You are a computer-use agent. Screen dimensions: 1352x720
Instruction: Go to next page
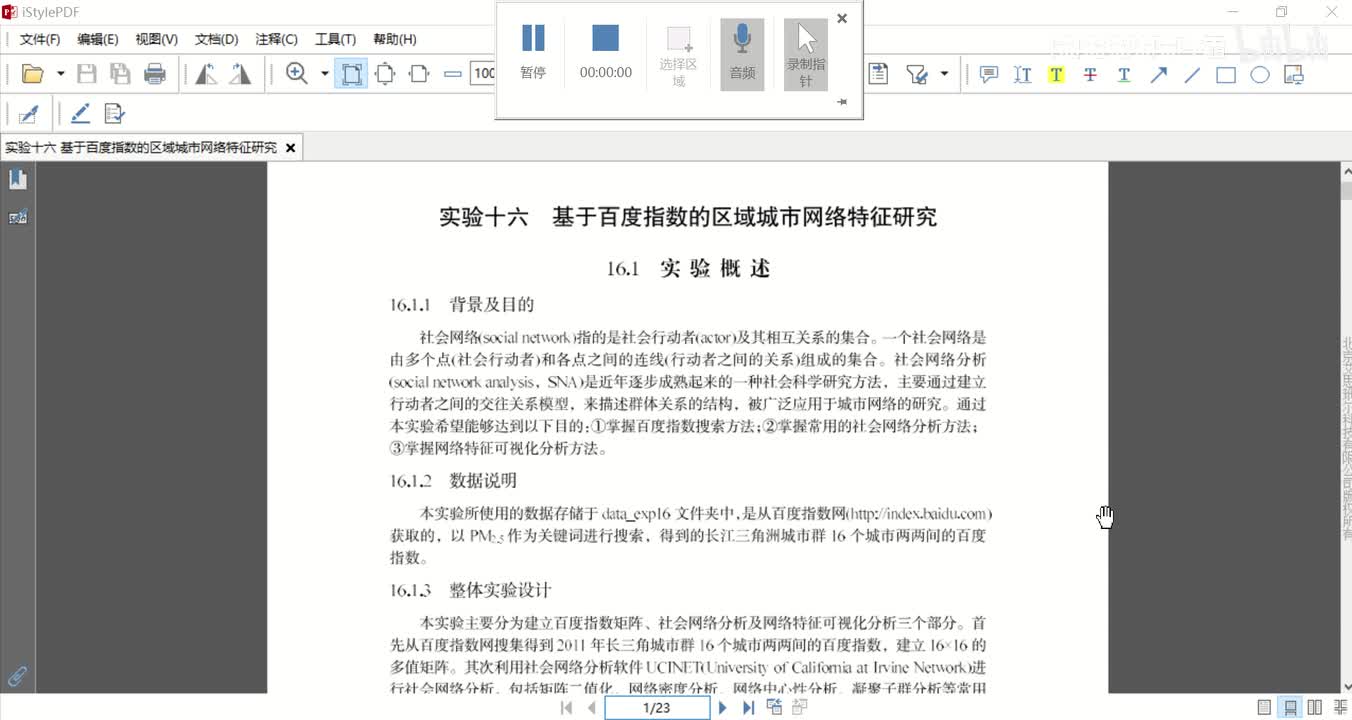pyautogui.click(x=722, y=707)
